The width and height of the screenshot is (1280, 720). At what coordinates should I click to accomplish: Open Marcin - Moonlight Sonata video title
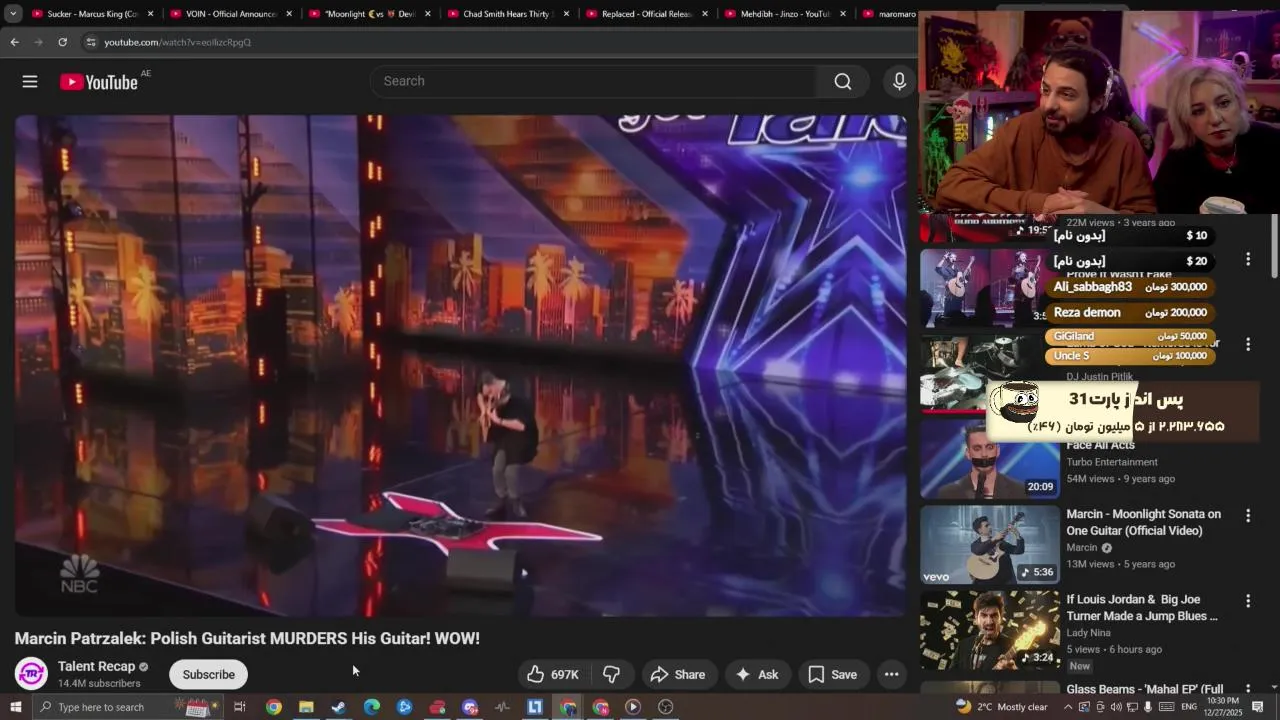[x=1143, y=522]
